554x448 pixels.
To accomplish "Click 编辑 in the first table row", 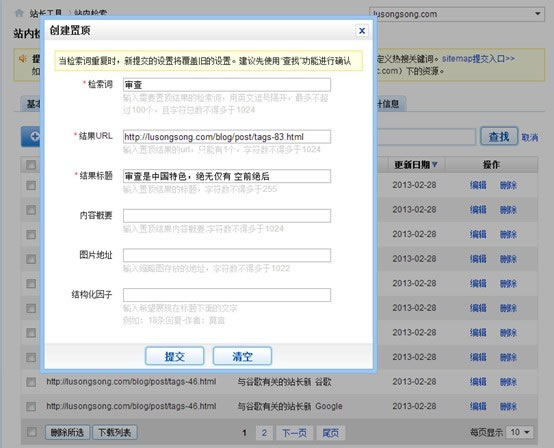I will click(x=478, y=185).
